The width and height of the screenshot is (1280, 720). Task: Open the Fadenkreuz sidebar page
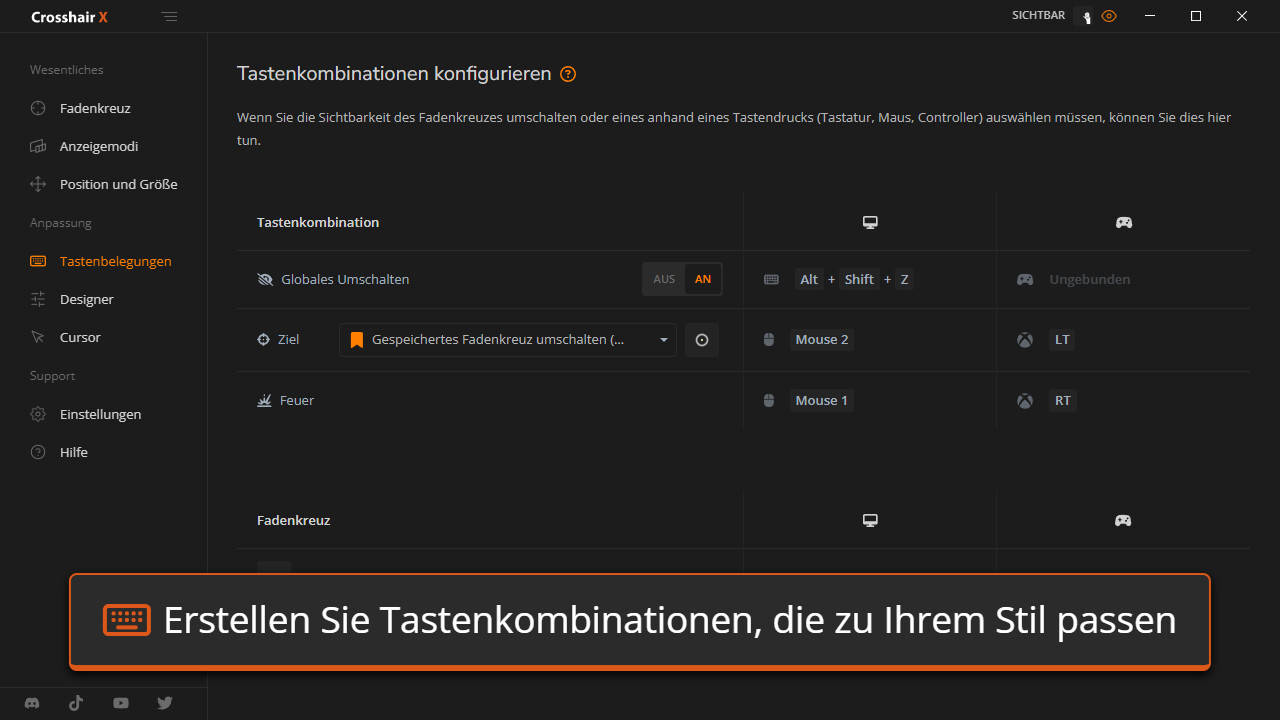(95, 108)
